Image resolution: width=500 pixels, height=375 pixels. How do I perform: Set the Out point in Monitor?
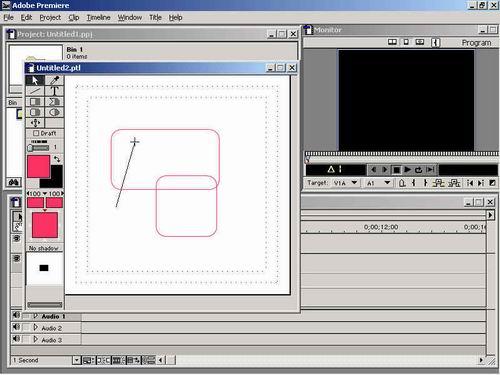click(x=425, y=183)
